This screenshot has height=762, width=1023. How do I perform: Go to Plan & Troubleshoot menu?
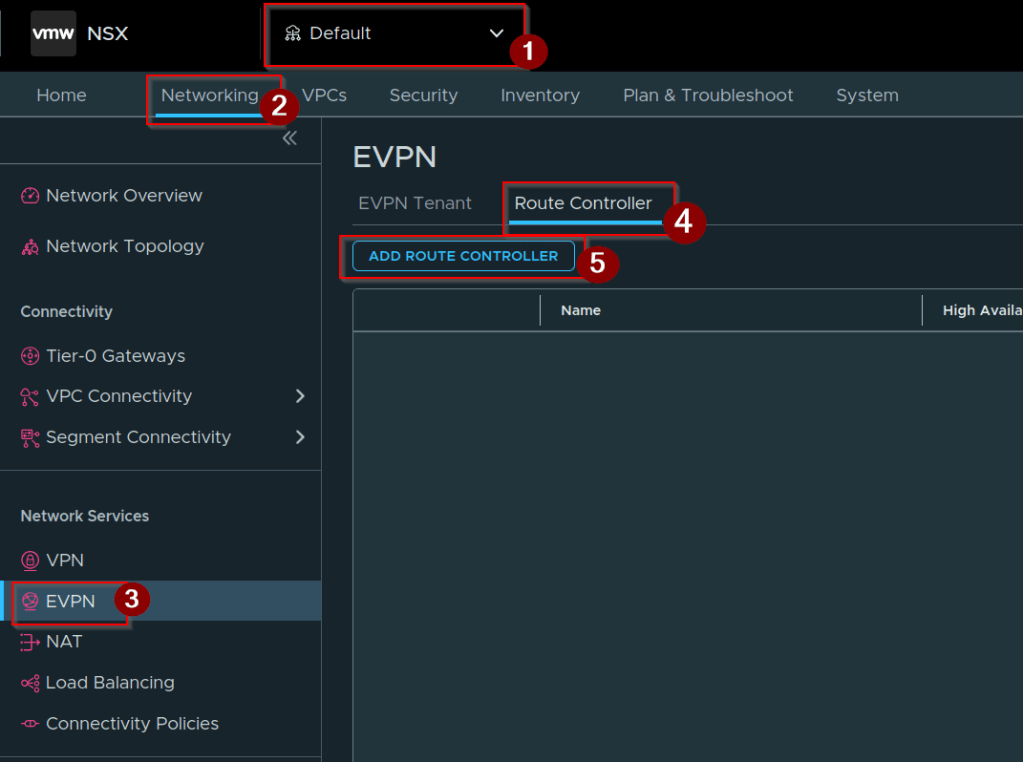(x=708, y=95)
